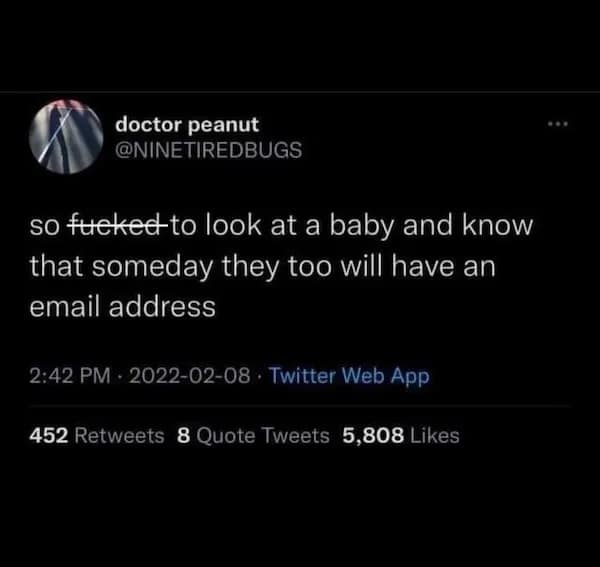
Task: Open the Twitter Web App source link
Action: 349,377
